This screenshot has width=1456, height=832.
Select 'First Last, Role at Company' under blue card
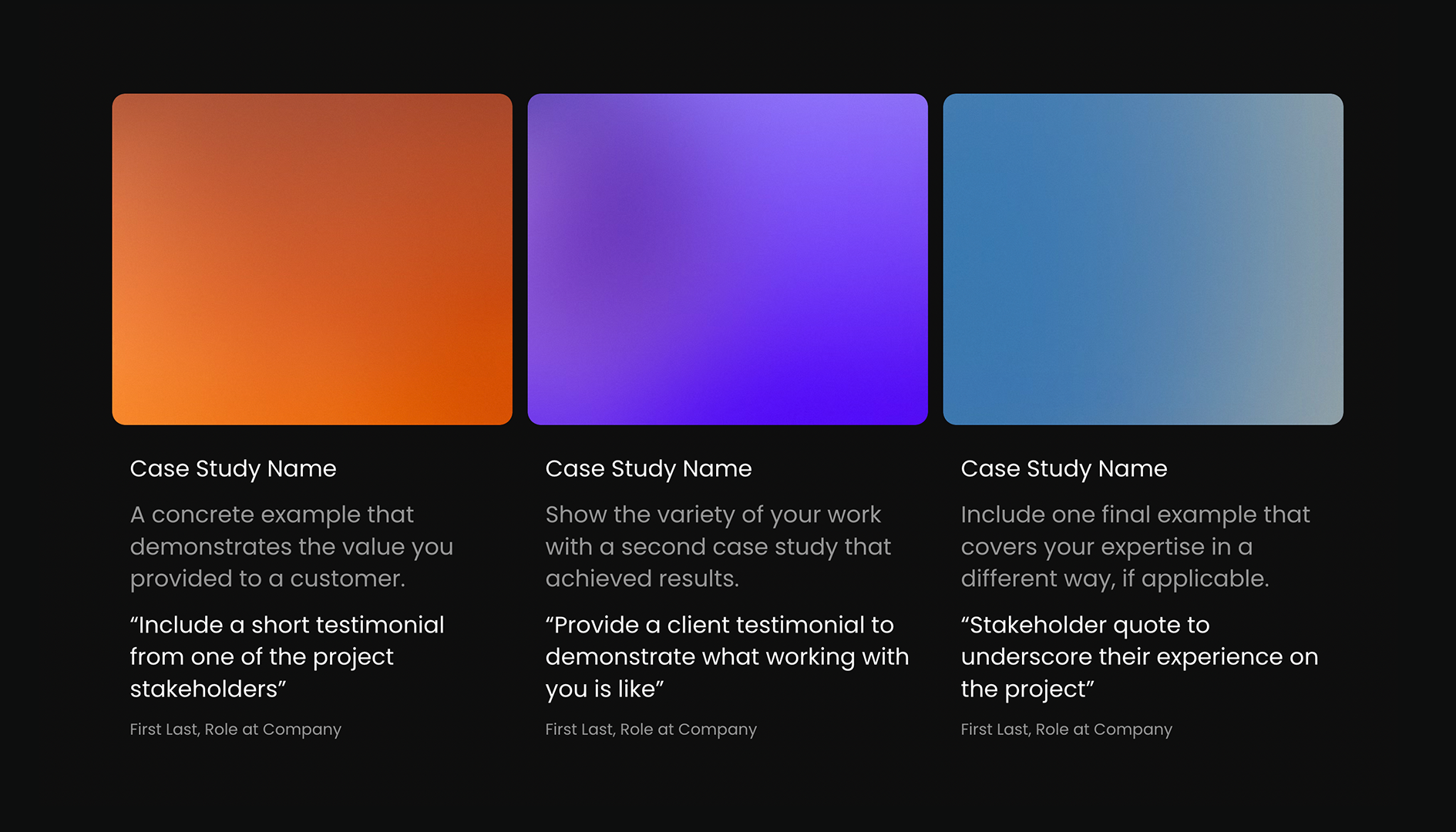(x=1066, y=730)
